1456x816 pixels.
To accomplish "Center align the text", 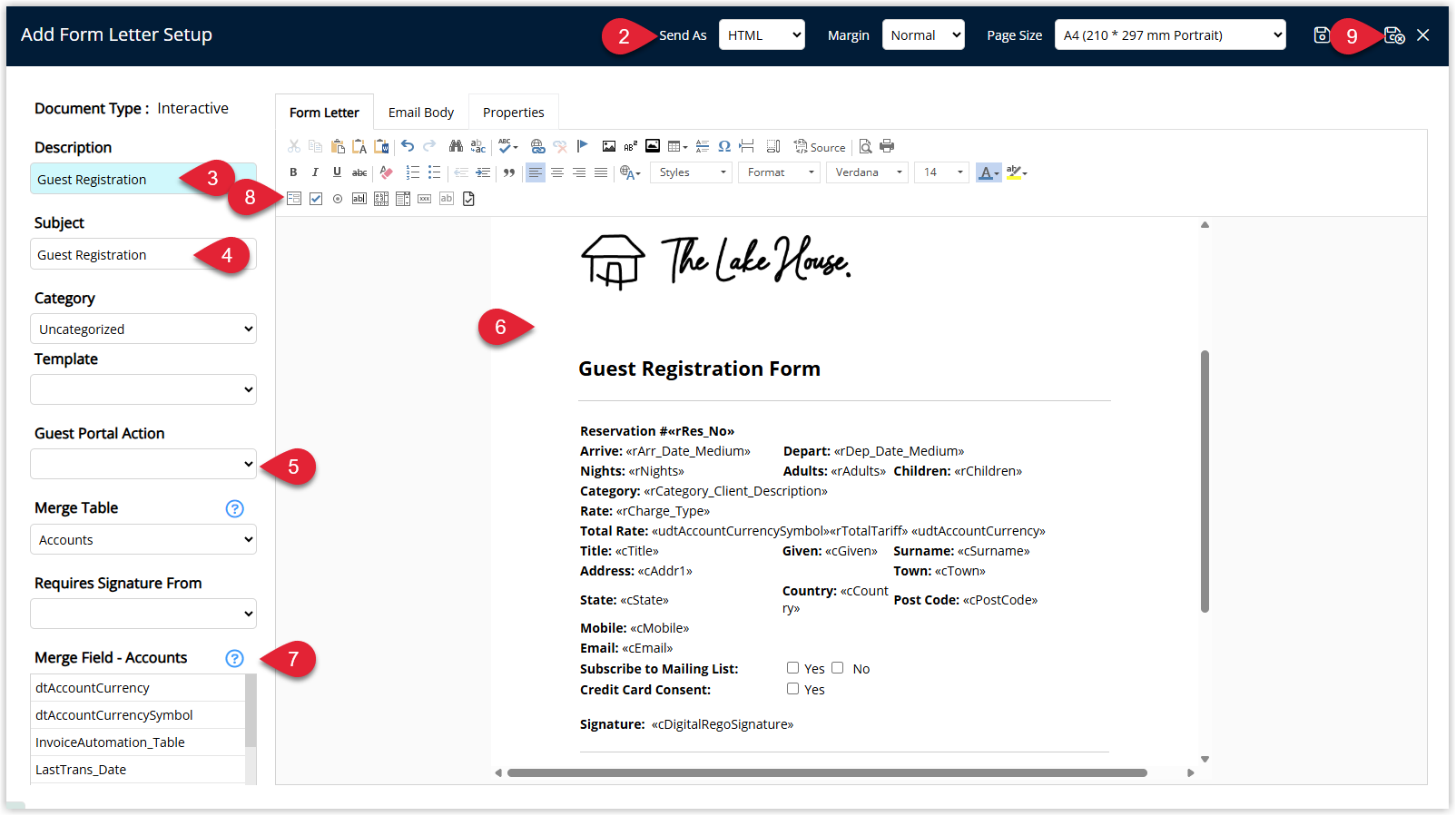I will (x=557, y=172).
